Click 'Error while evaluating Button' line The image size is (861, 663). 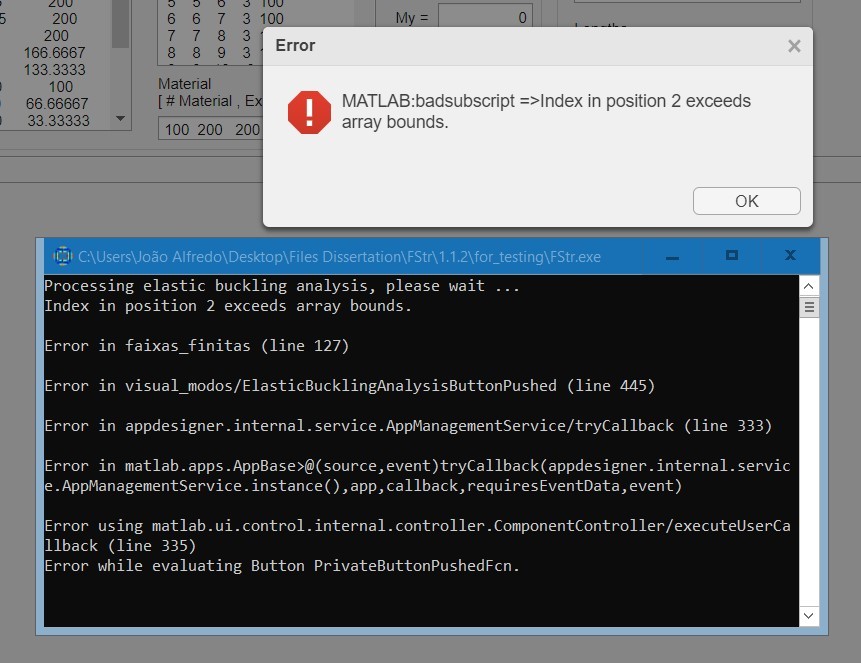point(282,566)
